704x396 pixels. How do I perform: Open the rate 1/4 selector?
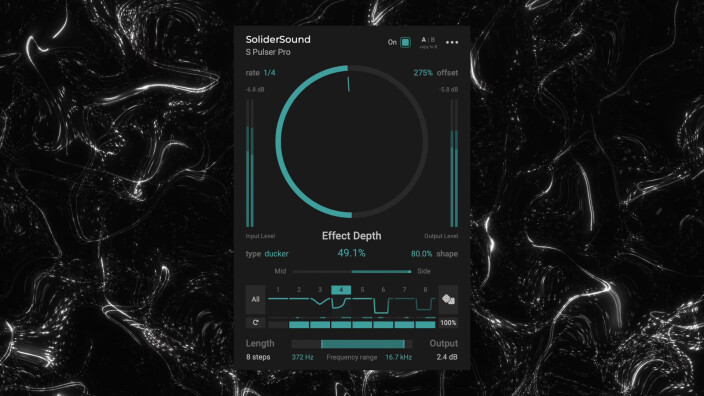[x=269, y=73]
